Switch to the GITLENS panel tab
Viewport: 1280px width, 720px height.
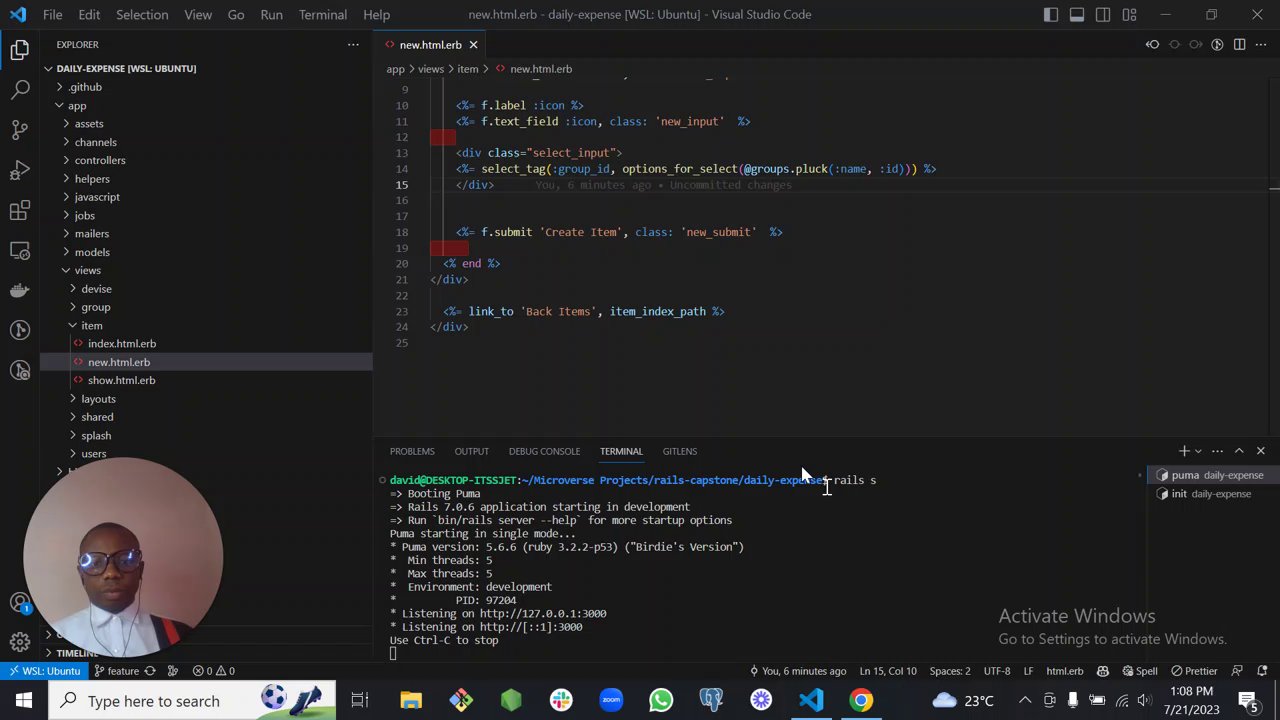click(x=679, y=451)
